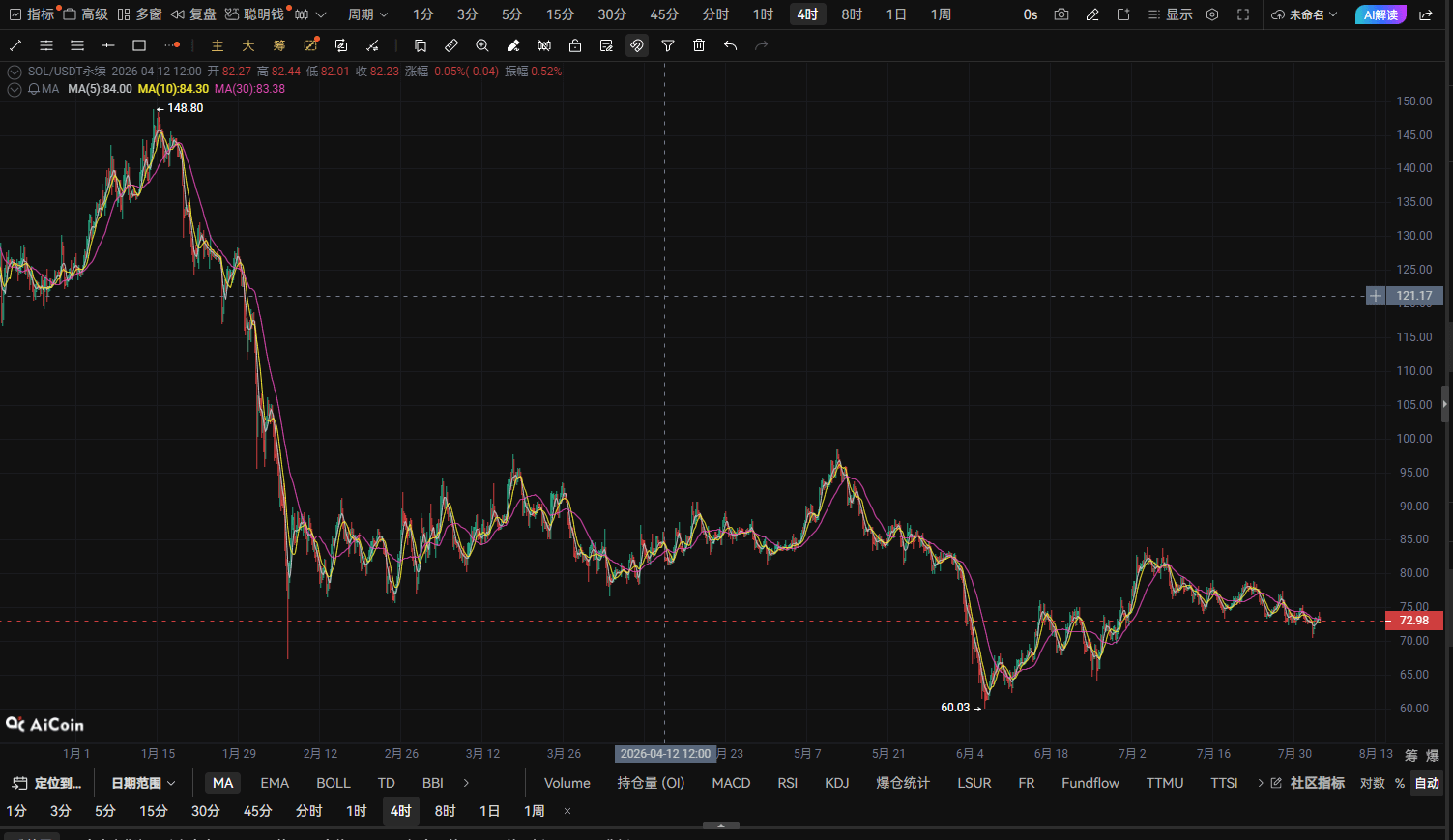Select the trend line drawing tool
The height and width of the screenshot is (840, 1453).
click(x=15, y=45)
